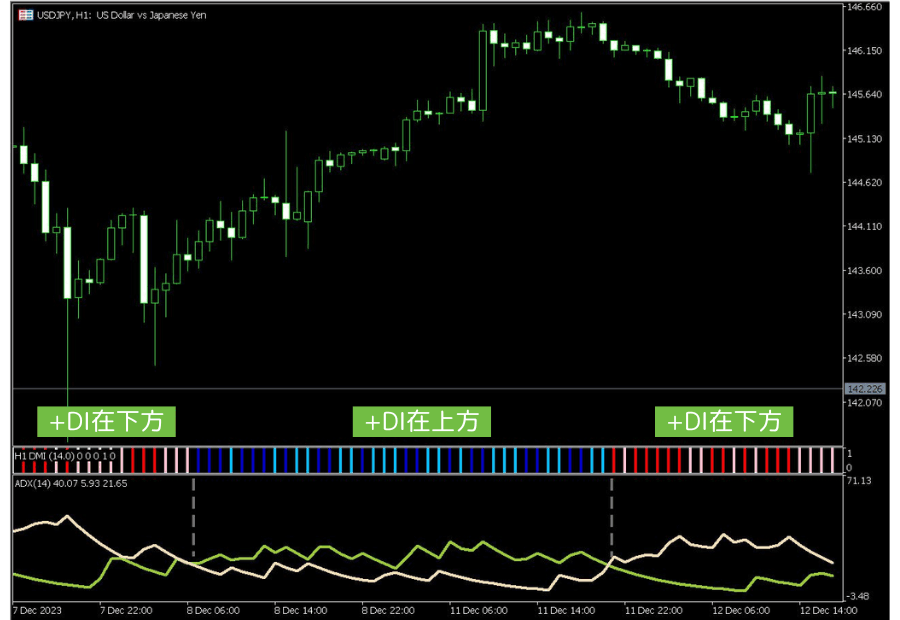Click the '7 Dec 2023' date label

point(37,610)
